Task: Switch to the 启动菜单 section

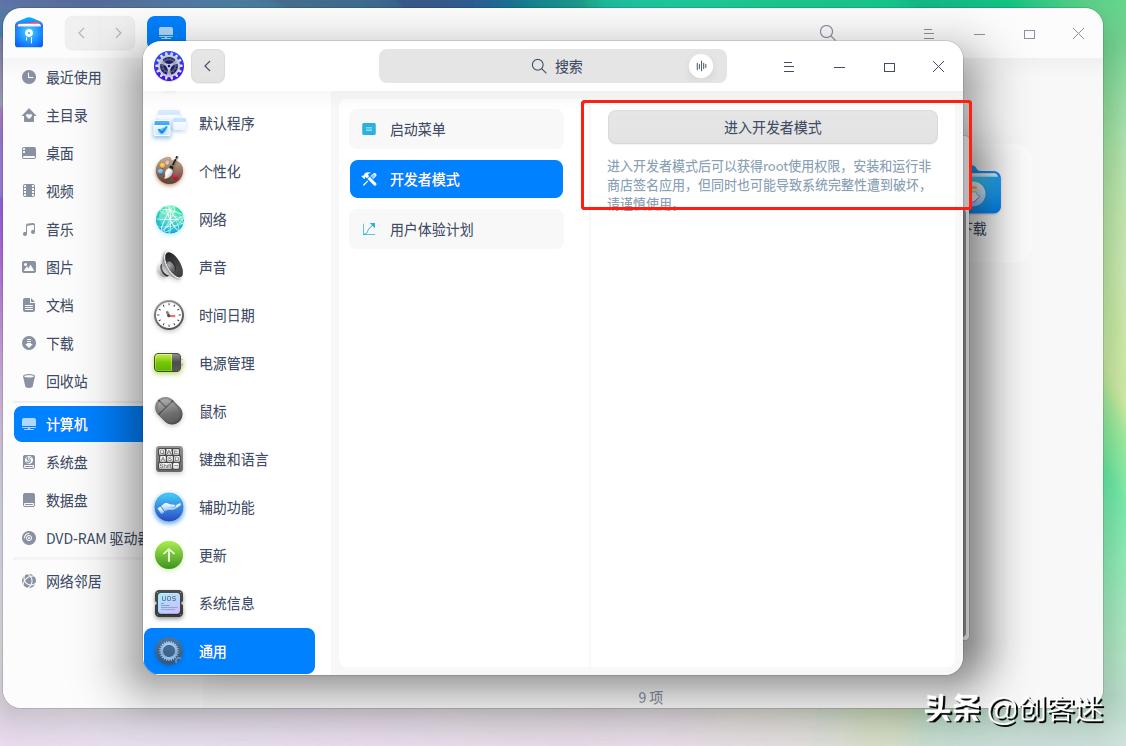Action: (456, 128)
